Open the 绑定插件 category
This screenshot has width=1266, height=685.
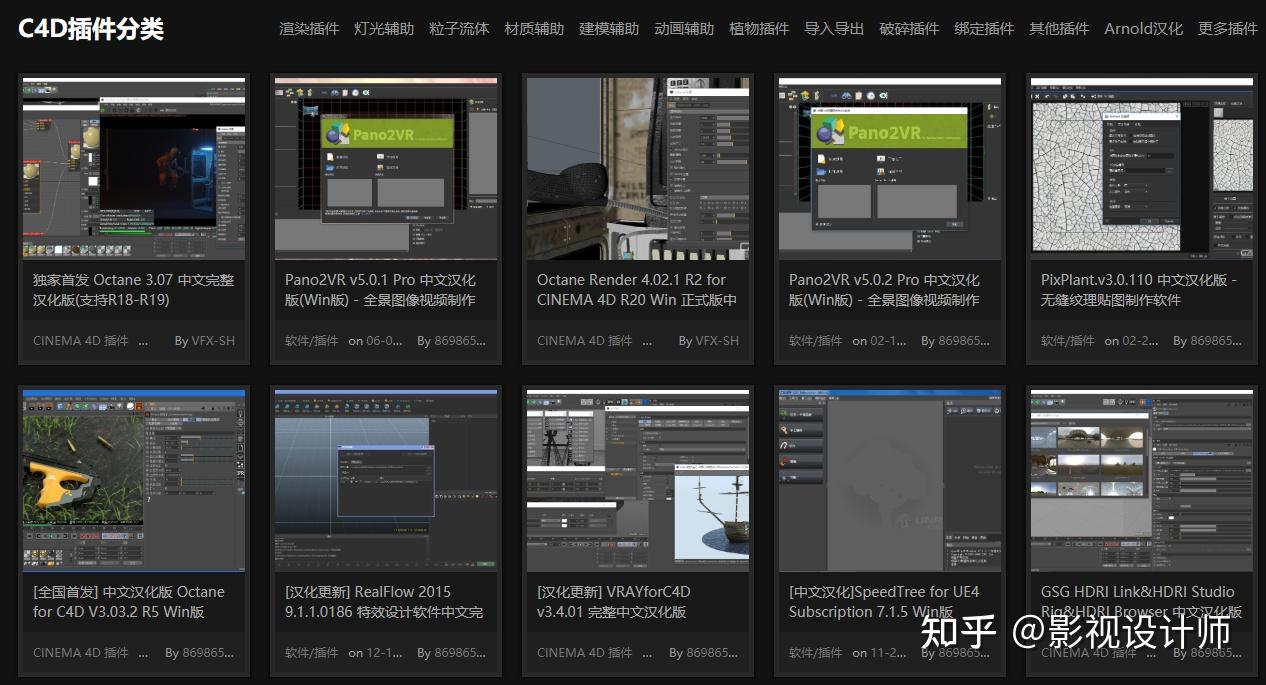point(984,29)
